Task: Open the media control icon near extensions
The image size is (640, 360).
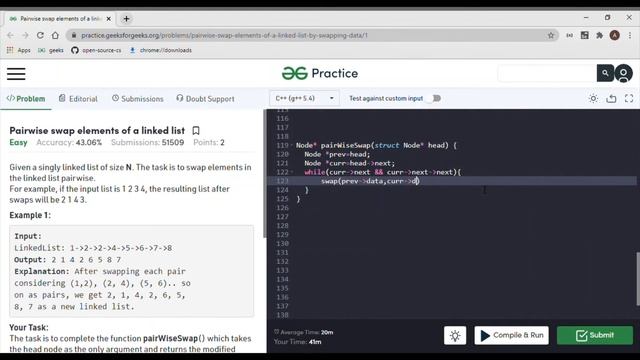Action: 569,36
